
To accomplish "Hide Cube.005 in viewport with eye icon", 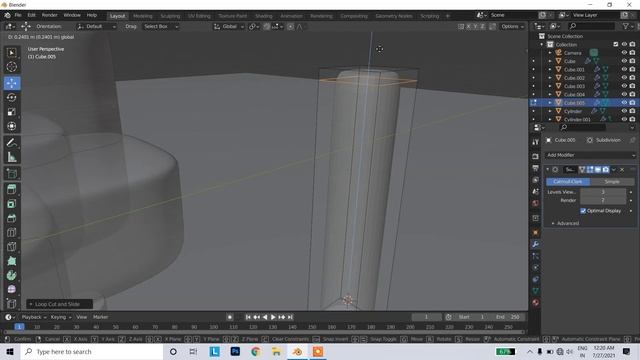I will click(624, 102).
